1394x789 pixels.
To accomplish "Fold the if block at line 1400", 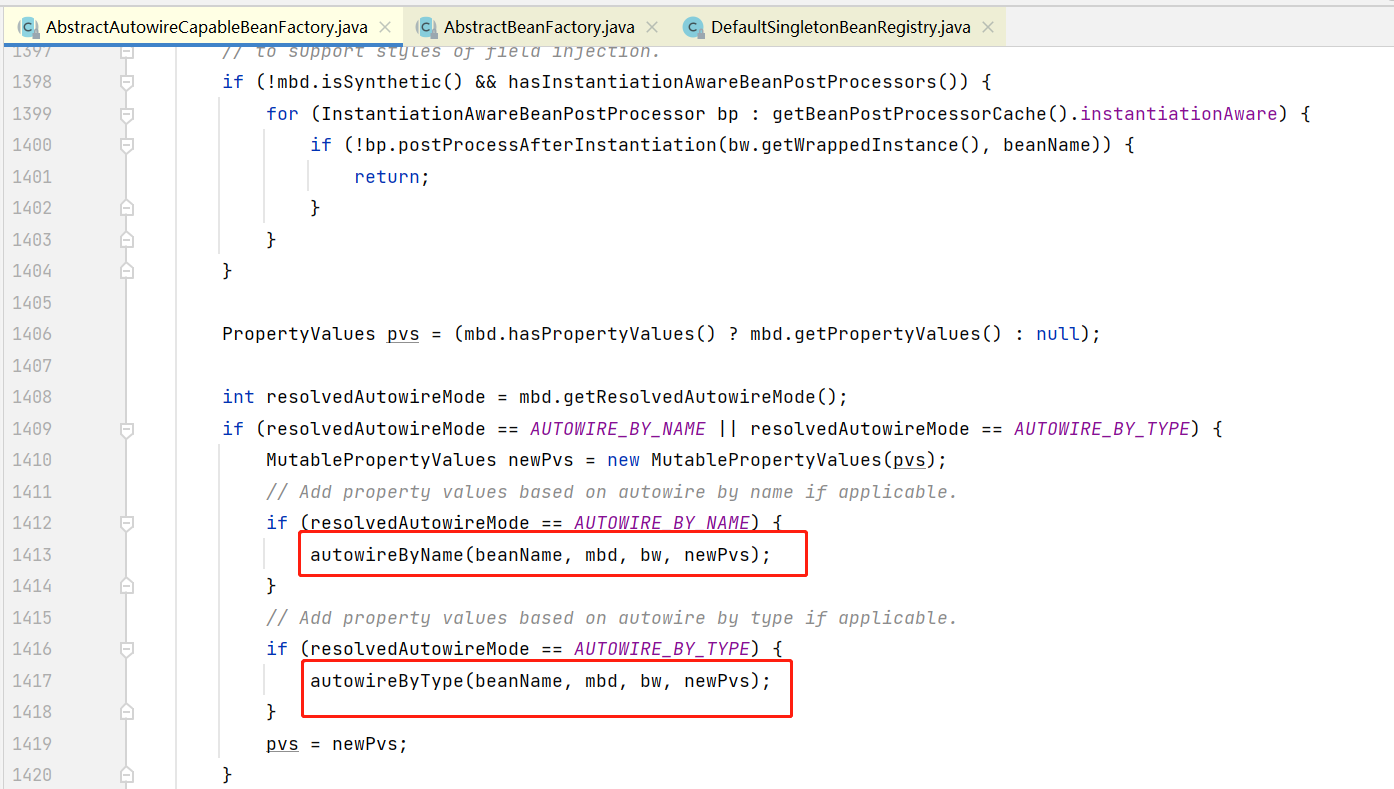I will coord(127,145).
